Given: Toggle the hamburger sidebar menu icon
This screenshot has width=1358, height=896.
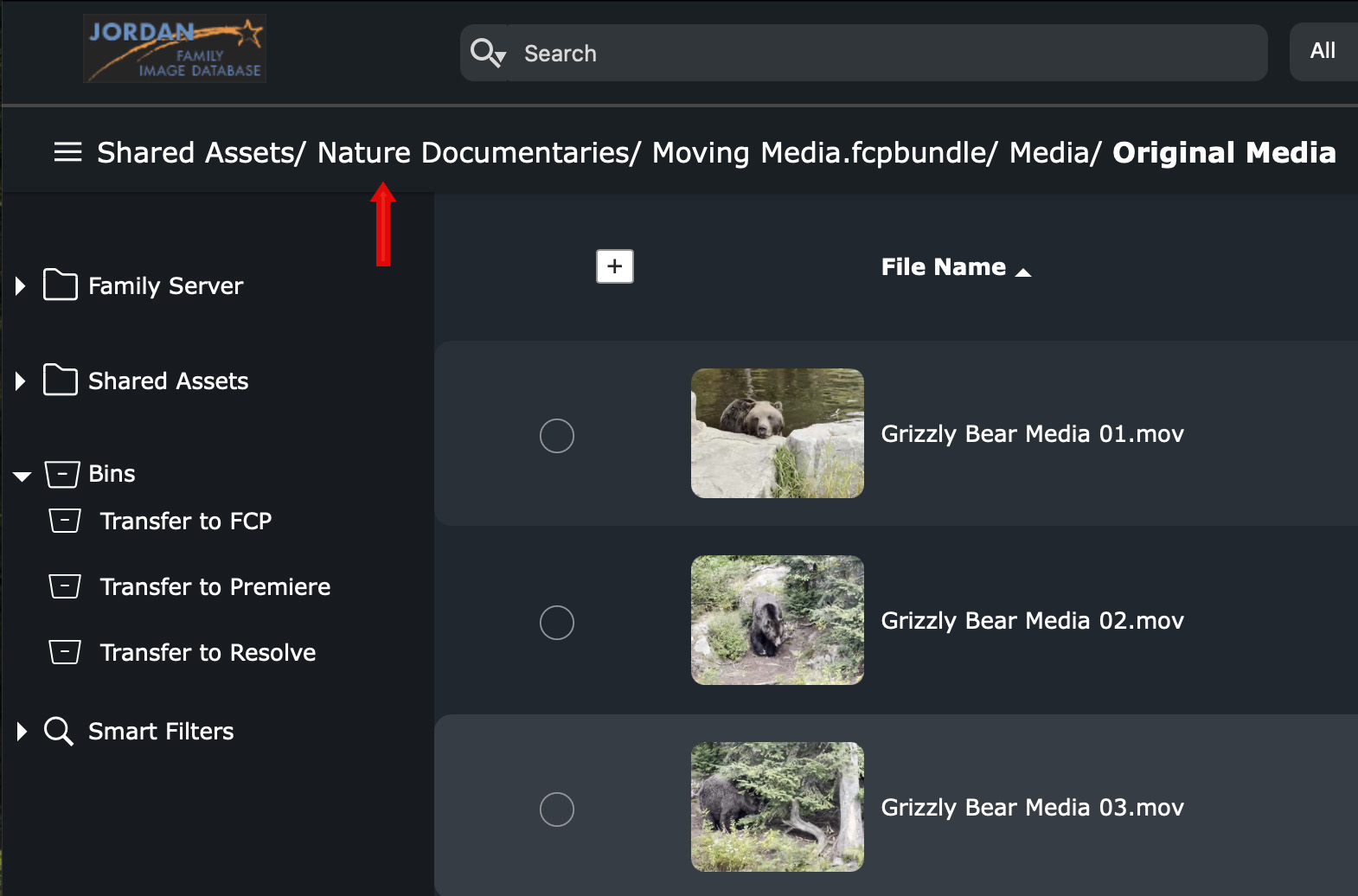Looking at the screenshot, I should pyautogui.click(x=67, y=152).
